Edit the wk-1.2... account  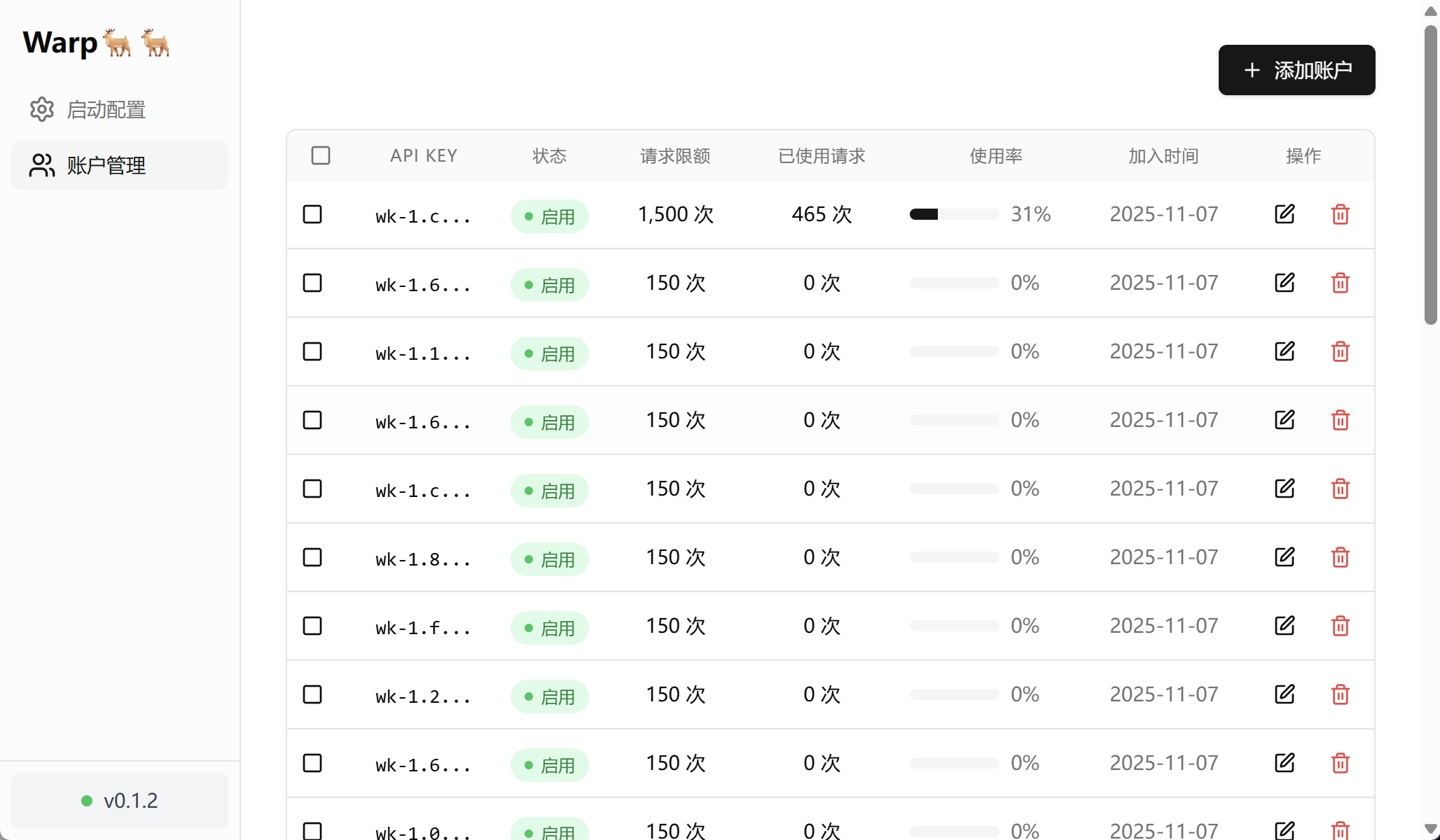click(x=1285, y=694)
